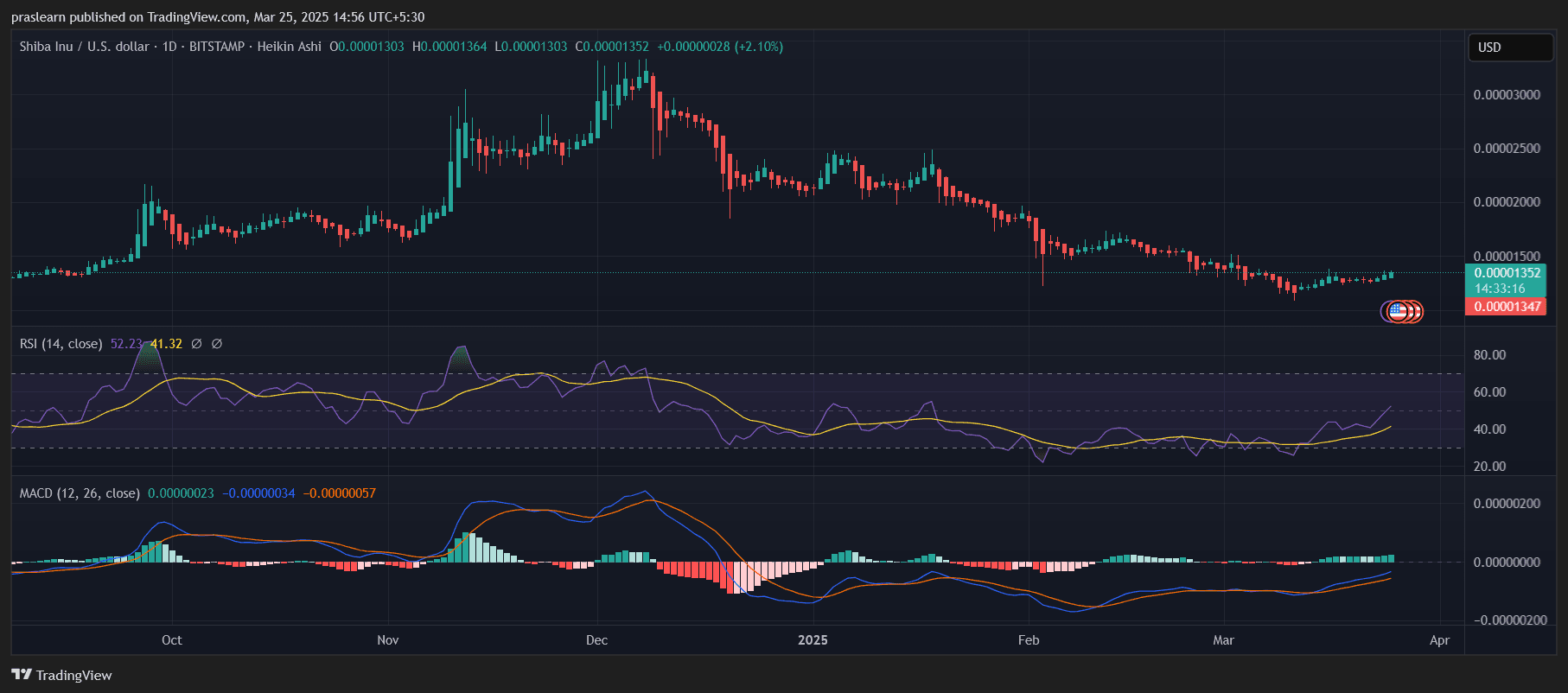
Task: Click the 0.00003000 price scale label
Action: 1507,95
